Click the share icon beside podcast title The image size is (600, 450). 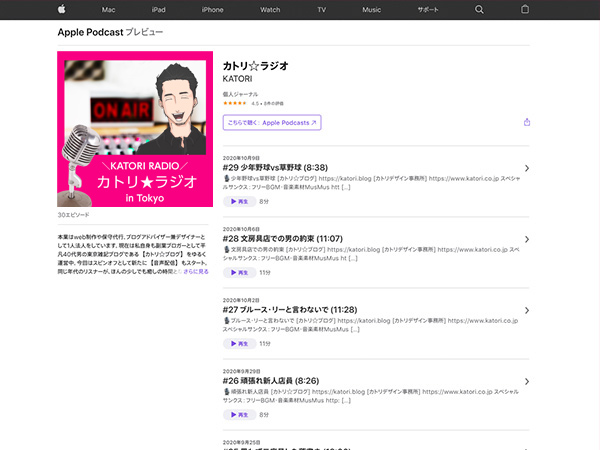(x=526, y=122)
